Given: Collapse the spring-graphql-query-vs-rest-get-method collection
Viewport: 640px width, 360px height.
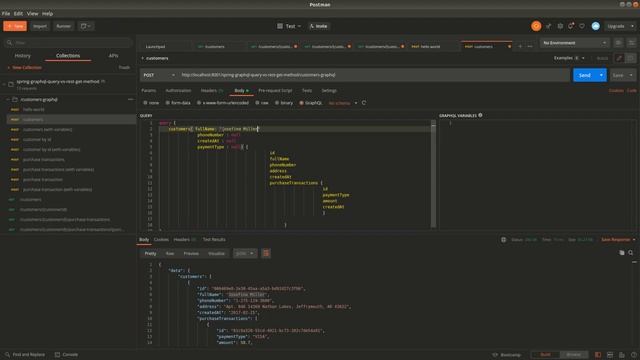Looking at the screenshot, I should click(4, 84).
